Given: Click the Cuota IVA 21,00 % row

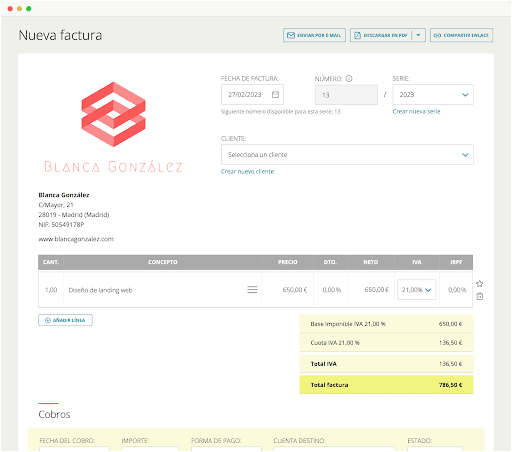Looking at the screenshot, I should click(x=386, y=343).
